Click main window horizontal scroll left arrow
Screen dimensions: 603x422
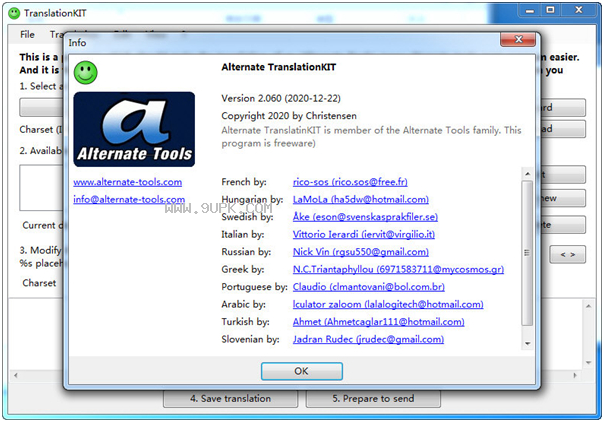click(x=15, y=375)
